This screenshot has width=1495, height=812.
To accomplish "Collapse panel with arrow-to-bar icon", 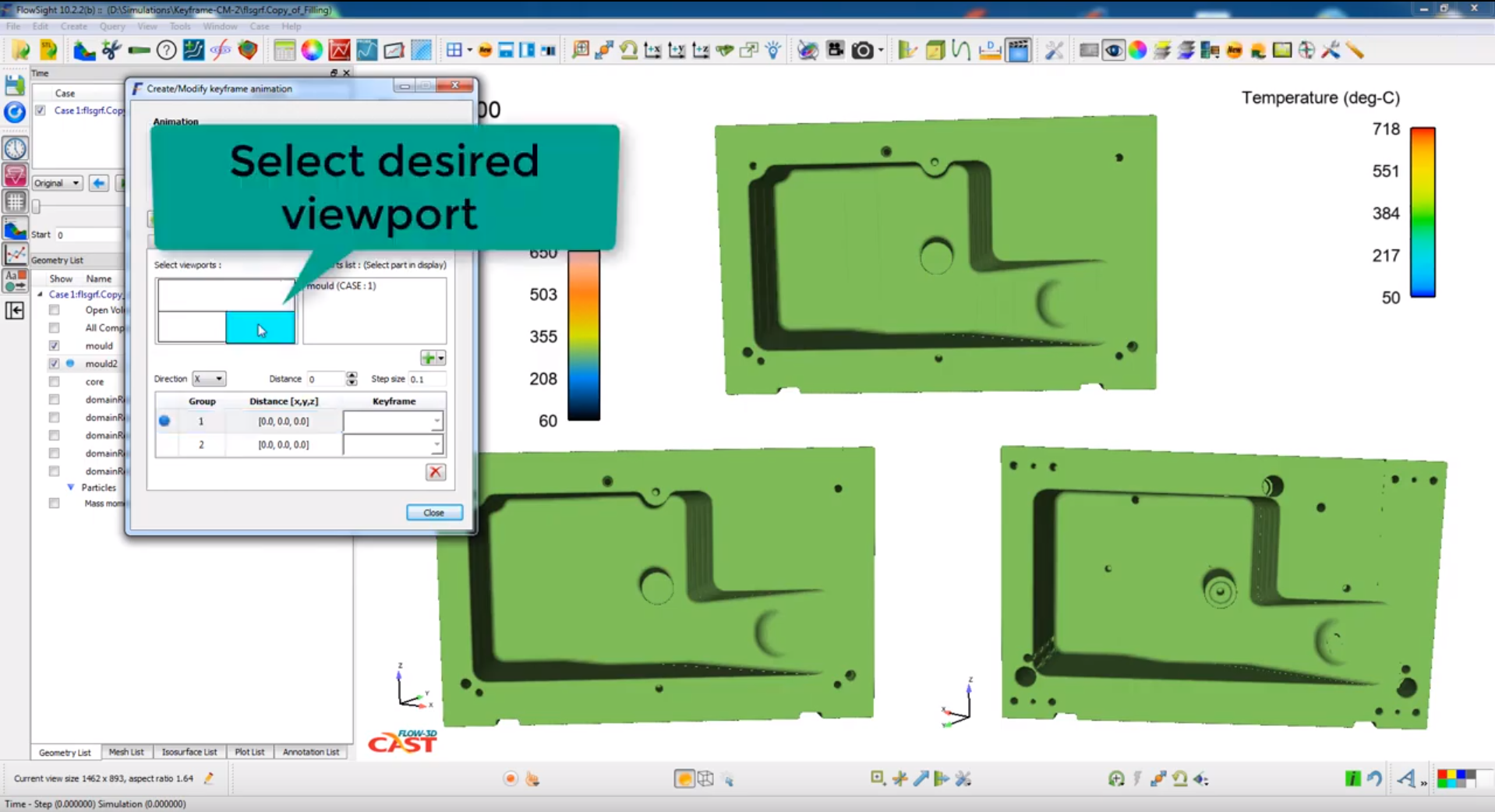I will click(x=15, y=311).
